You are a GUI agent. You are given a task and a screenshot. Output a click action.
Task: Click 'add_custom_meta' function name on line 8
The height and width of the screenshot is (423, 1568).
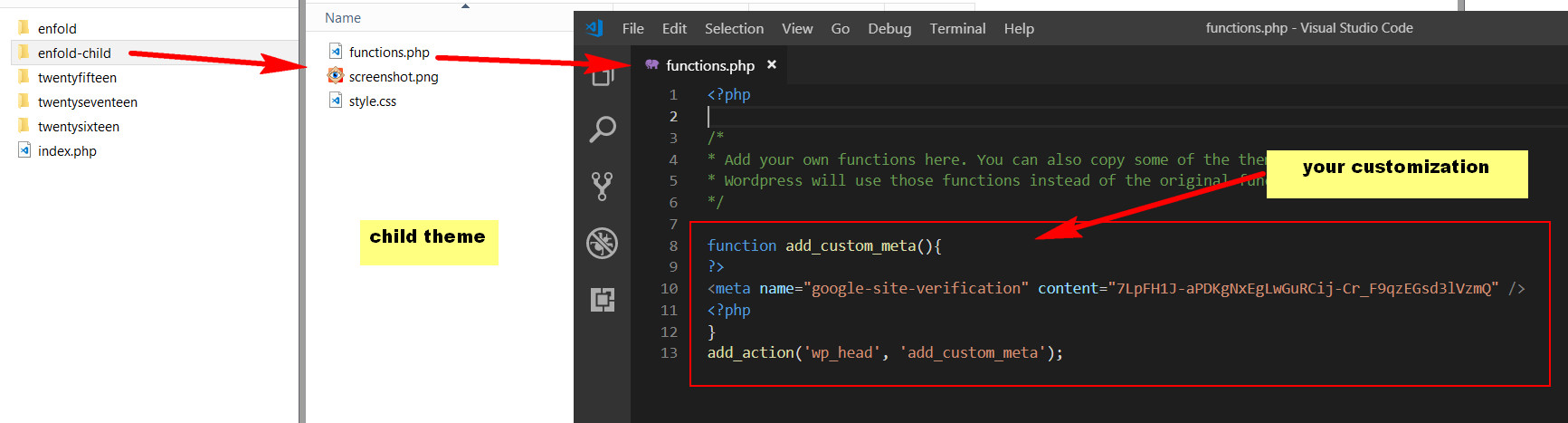[x=851, y=245]
